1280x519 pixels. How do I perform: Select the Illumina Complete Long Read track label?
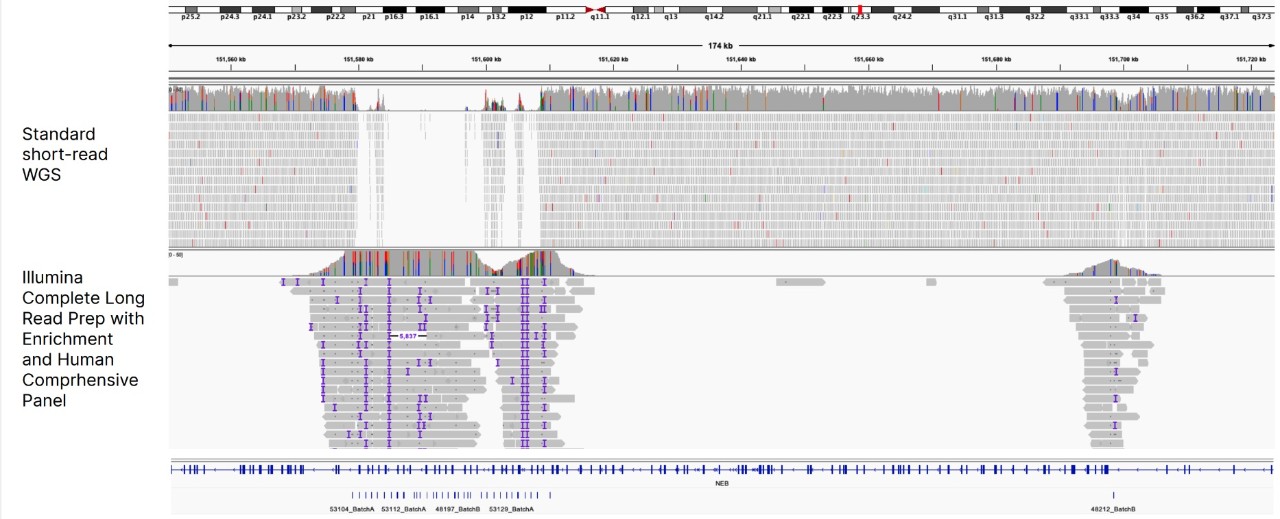84,338
